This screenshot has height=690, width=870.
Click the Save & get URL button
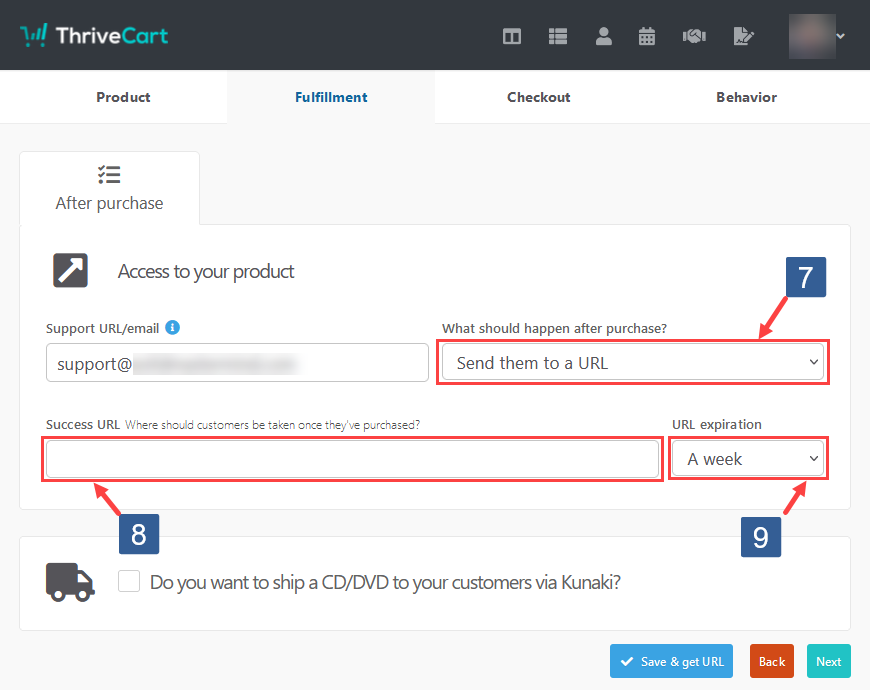[x=671, y=661]
